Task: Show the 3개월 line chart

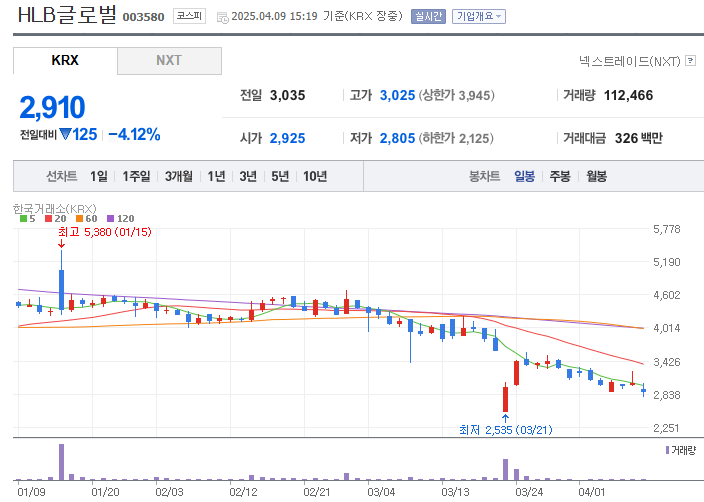Action: pos(179,176)
